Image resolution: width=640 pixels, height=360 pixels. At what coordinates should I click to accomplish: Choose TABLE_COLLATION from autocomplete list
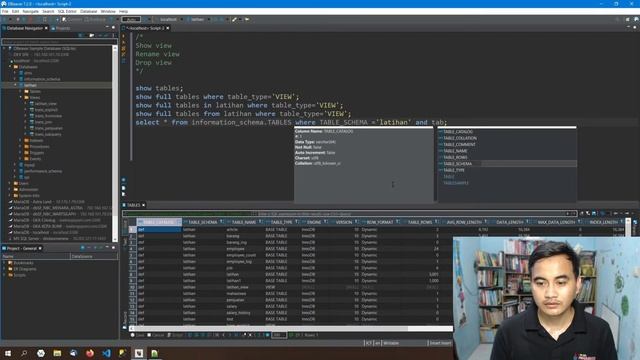507,138
